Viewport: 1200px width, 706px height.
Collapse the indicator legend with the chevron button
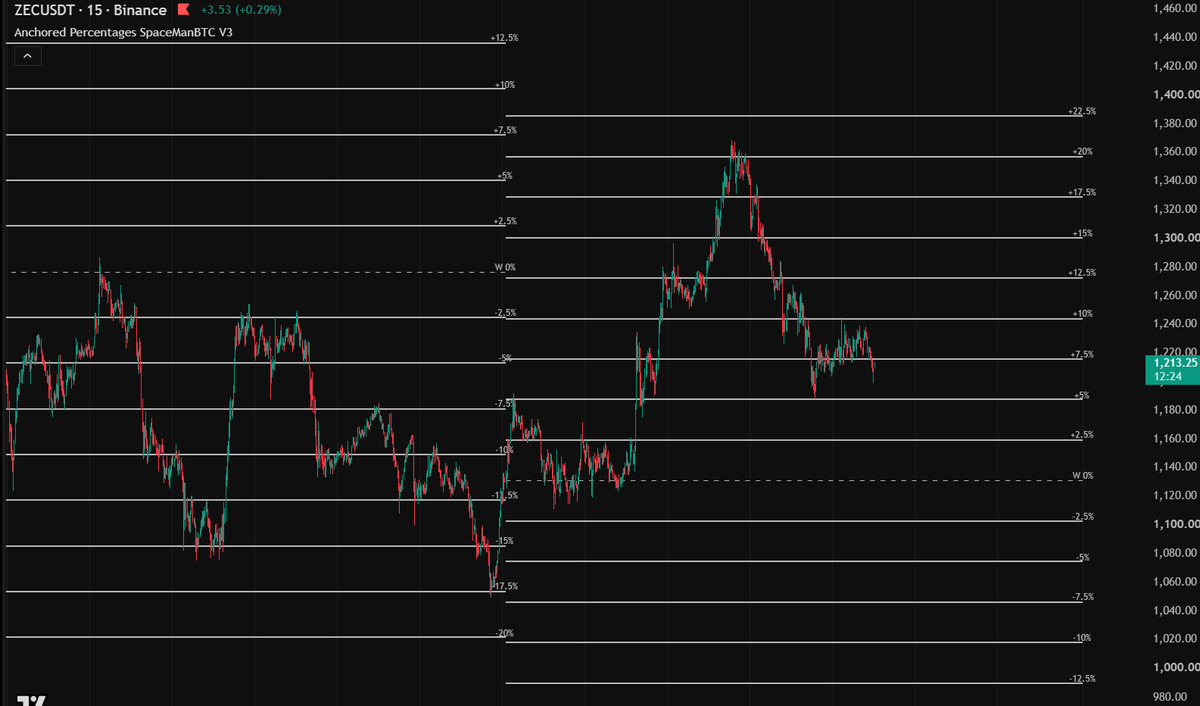(x=27, y=57)
